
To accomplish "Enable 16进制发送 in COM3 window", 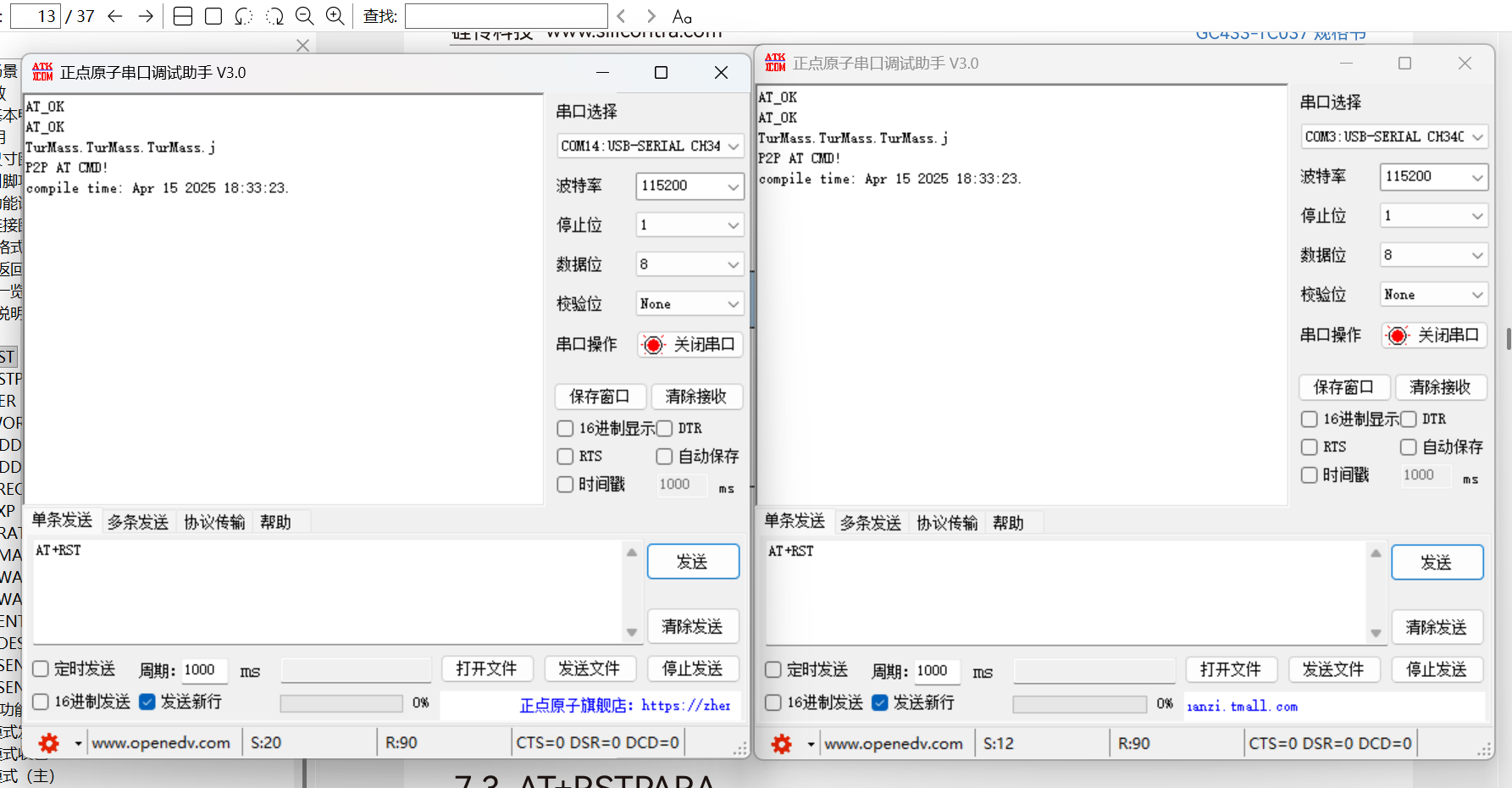I will pos(773,702).
